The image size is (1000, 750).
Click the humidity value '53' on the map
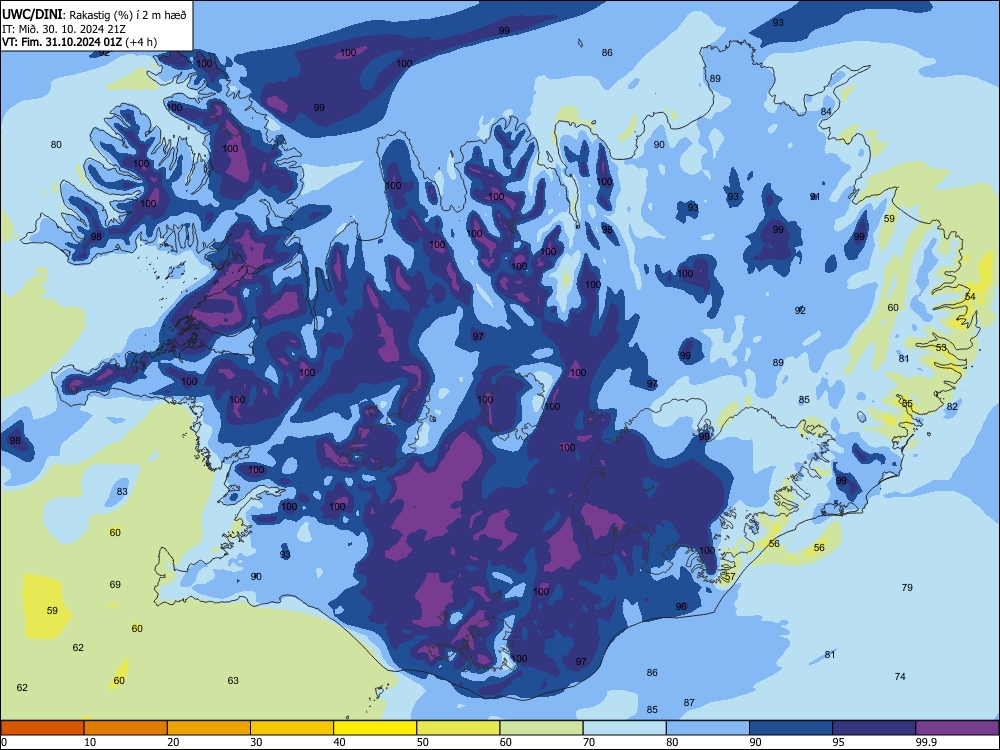tap(941, 348)
